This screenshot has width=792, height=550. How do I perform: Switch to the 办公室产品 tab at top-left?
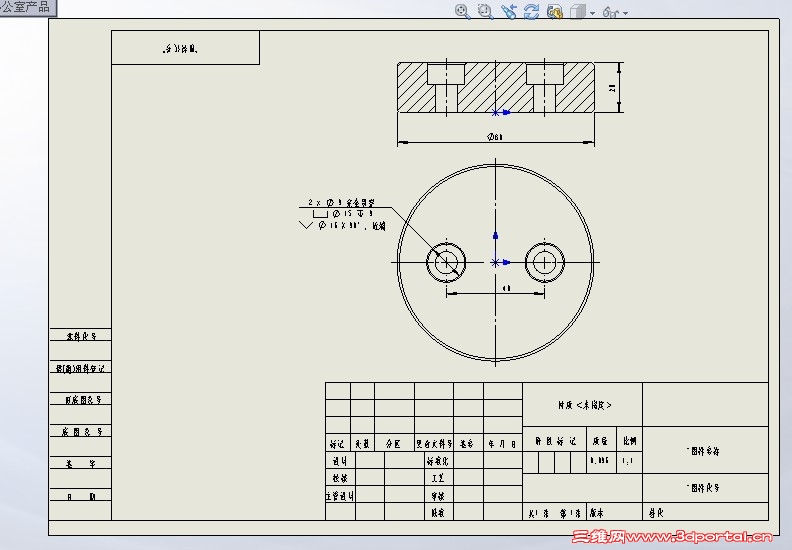27,7
